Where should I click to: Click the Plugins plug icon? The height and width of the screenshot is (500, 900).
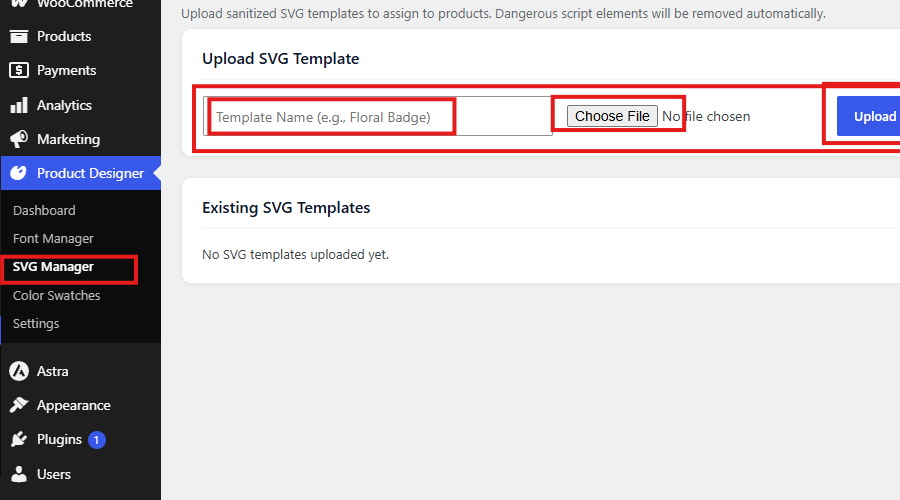pos(19,439)
